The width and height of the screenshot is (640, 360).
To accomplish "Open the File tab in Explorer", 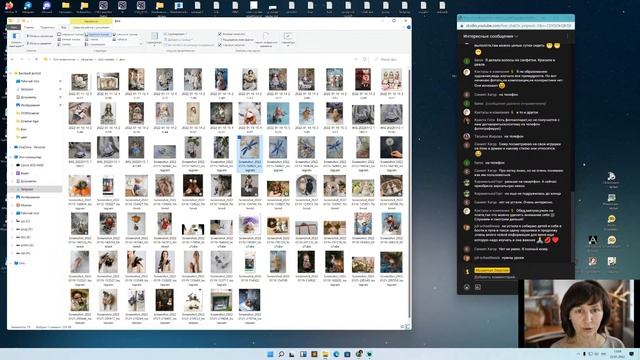I will point(14,27).
